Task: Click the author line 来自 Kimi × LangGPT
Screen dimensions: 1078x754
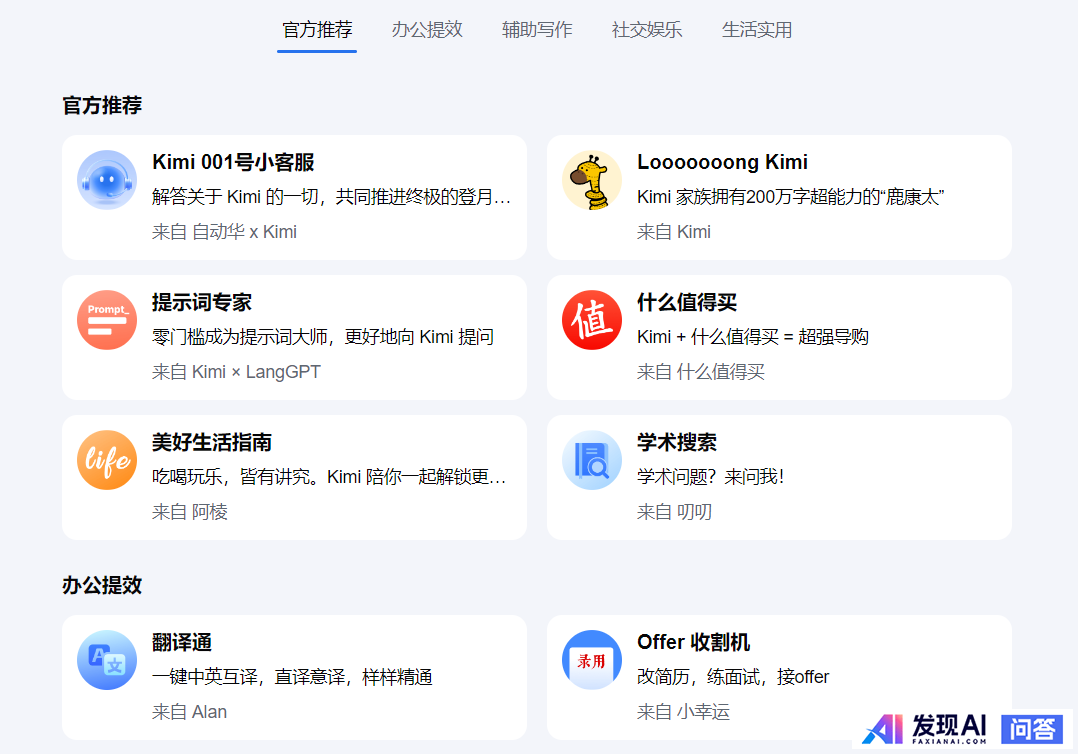Action: (236, 372)
